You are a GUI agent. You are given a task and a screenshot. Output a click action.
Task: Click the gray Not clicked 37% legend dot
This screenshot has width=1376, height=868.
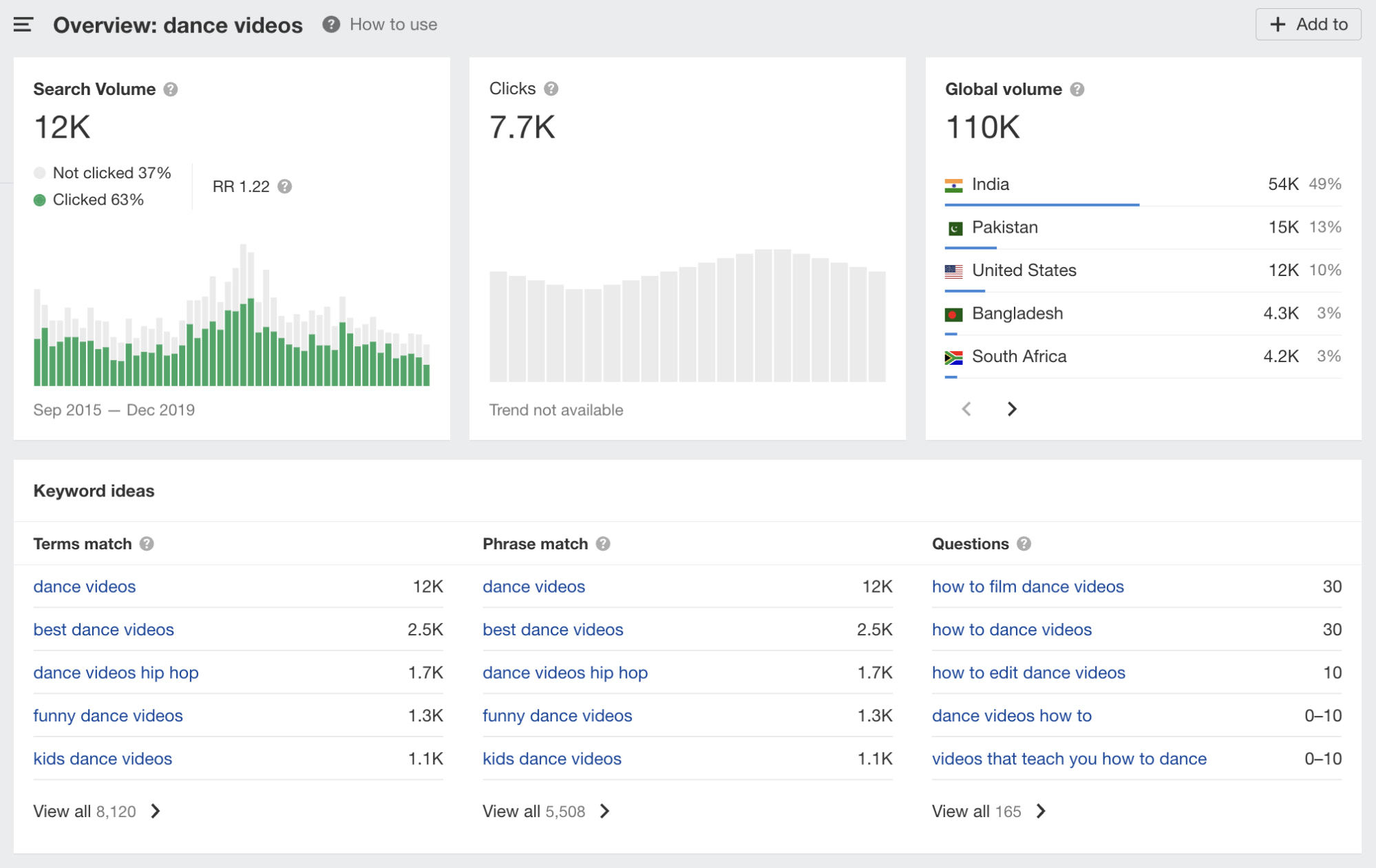[40, 173]
